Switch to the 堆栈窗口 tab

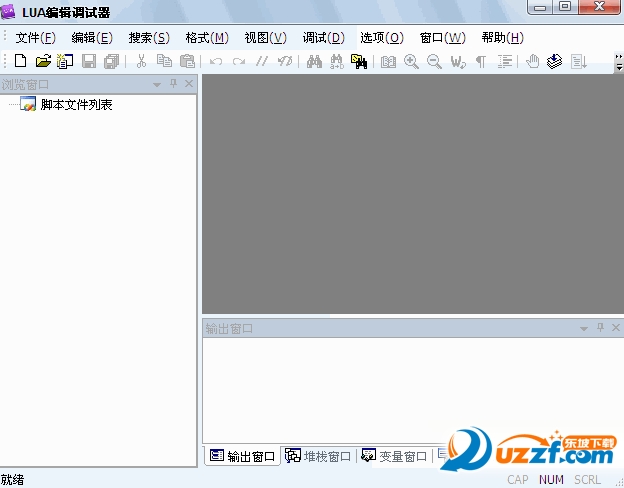click(x=318, y=456)
